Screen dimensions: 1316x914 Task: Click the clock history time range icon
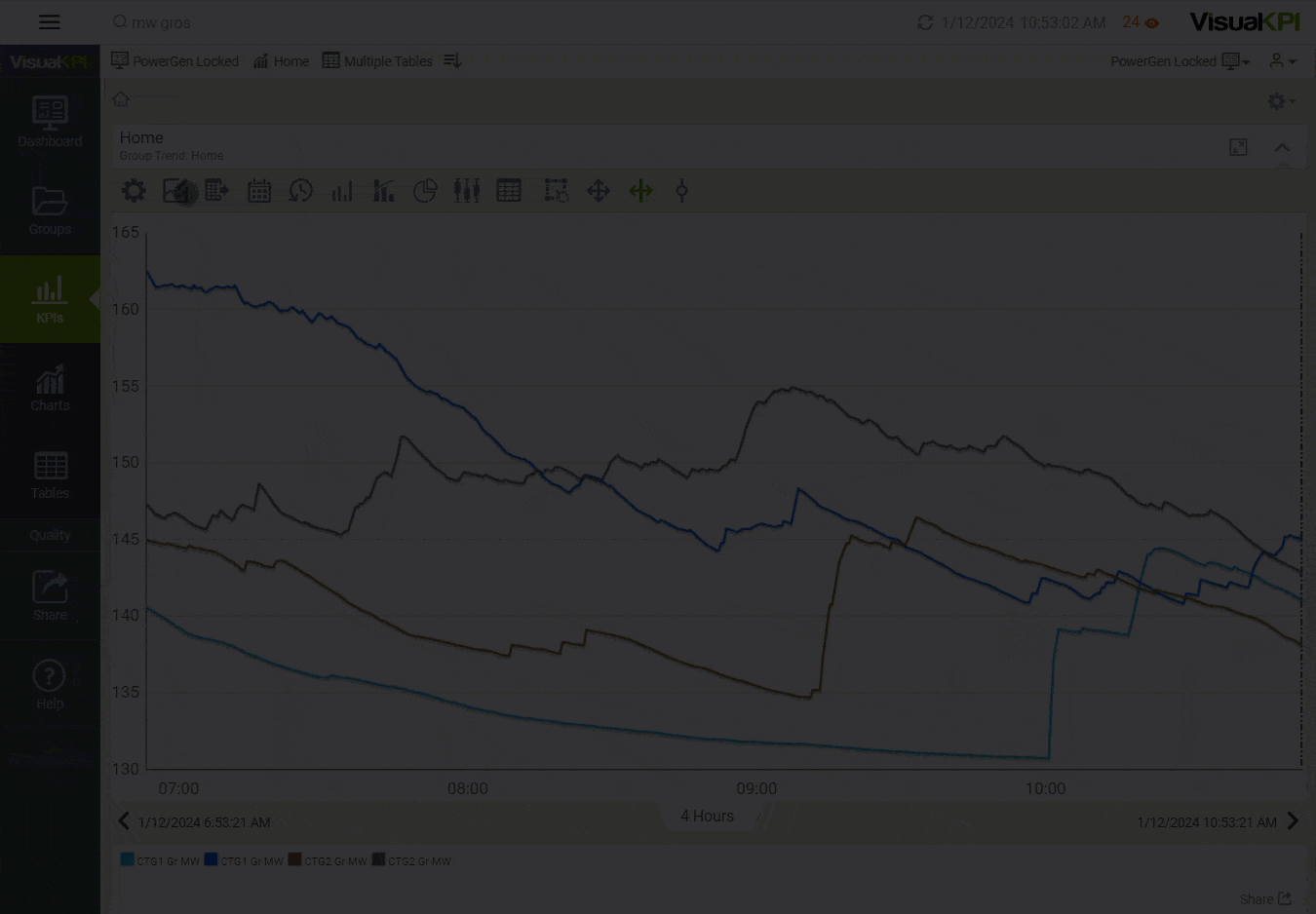coord(300,191)
